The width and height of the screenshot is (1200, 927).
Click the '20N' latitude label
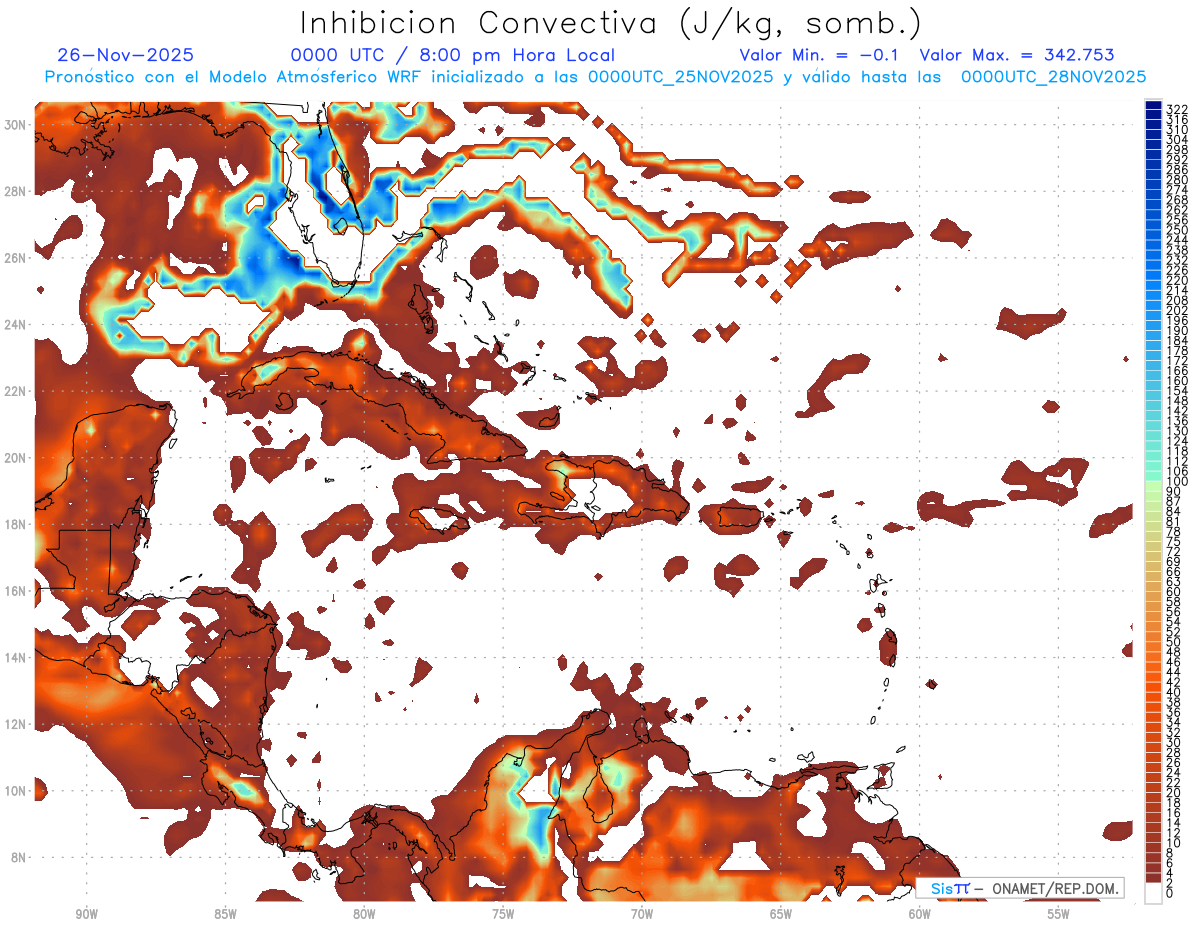point(16,457)
